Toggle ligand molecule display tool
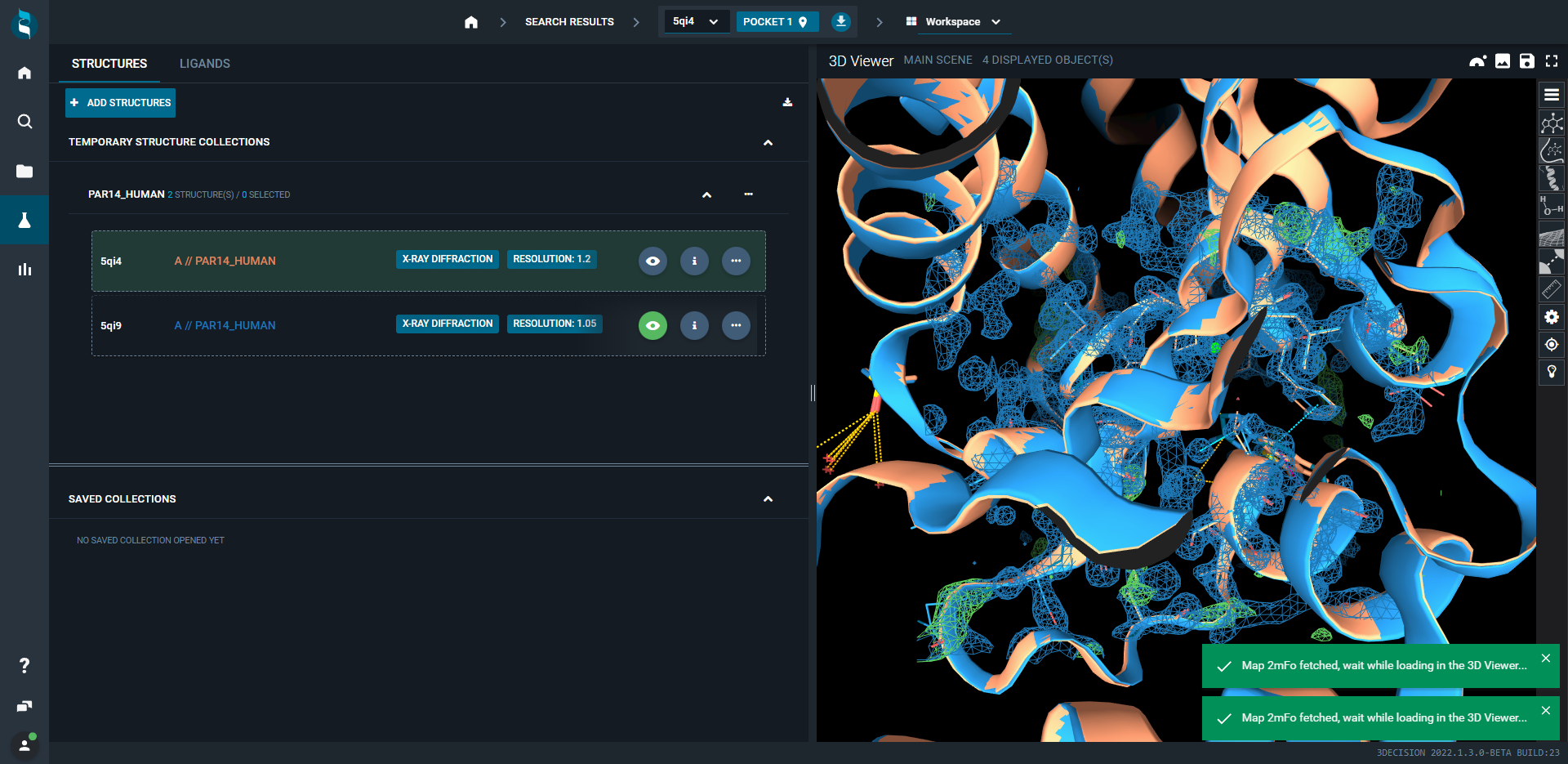 pyautogui.click(x=1552, y=123)
